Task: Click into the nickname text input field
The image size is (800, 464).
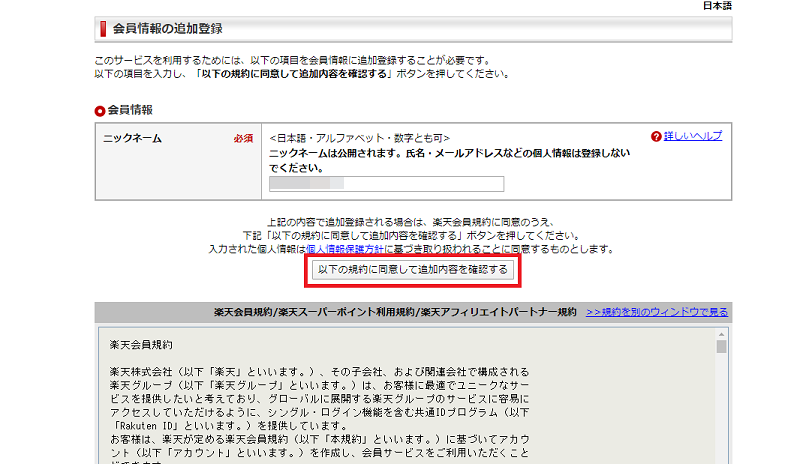Action: coord(386,184)
